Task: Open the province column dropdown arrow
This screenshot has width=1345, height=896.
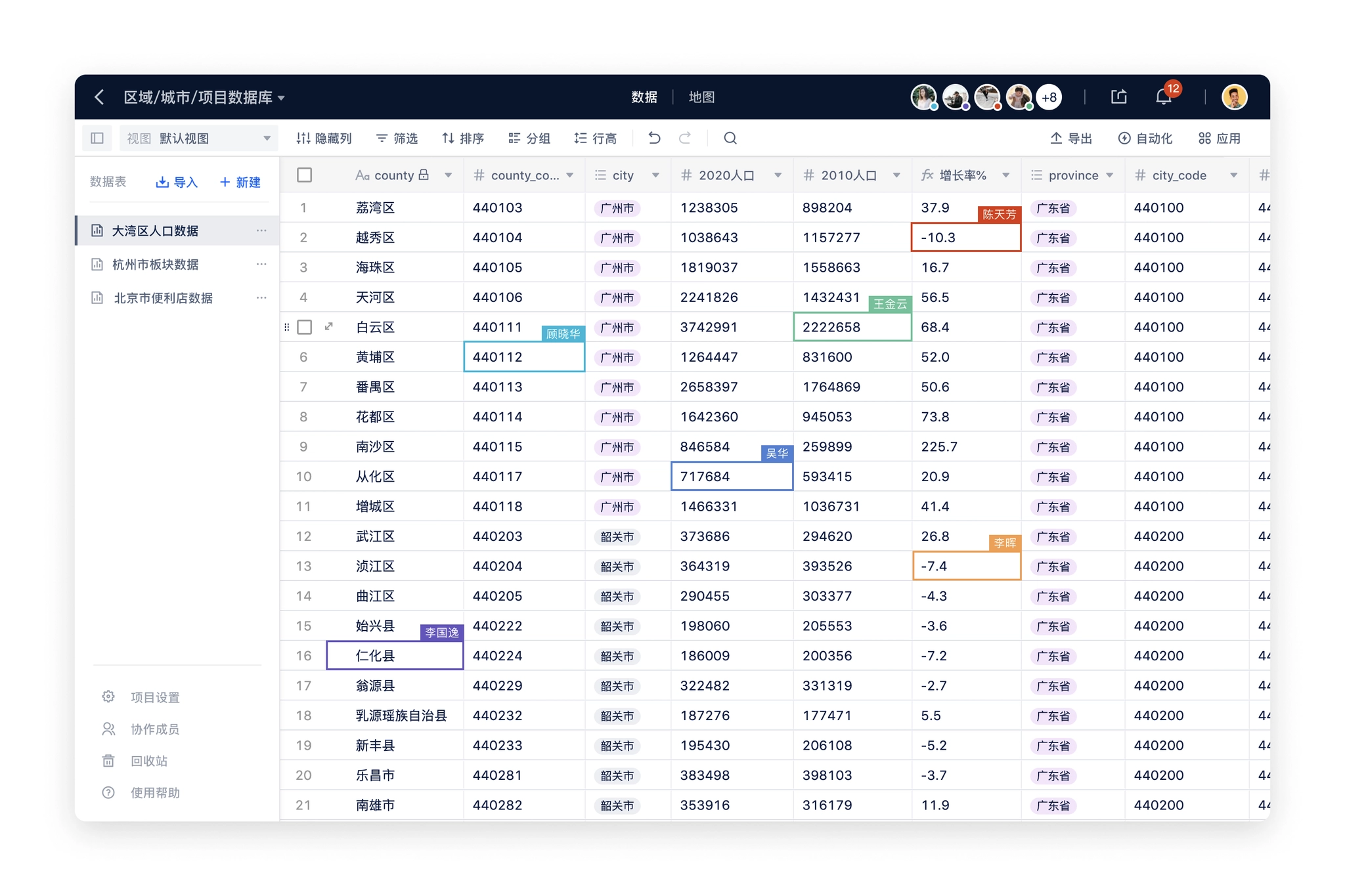Action: coord(1109,175)
